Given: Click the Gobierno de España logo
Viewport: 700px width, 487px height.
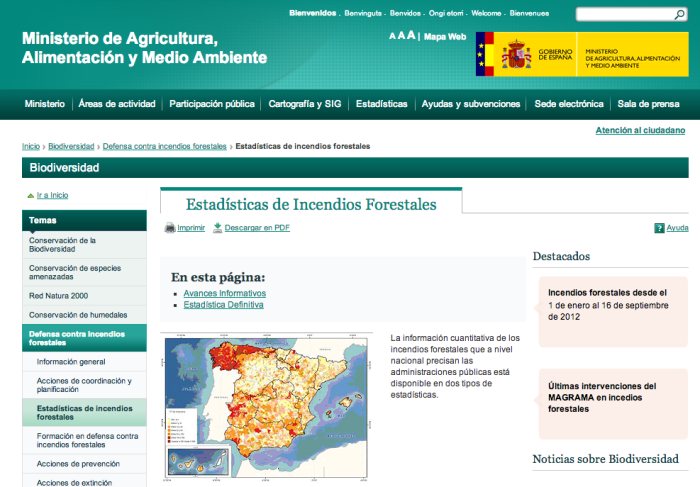Looking at the screenshot, I should [x=582, y=54].
